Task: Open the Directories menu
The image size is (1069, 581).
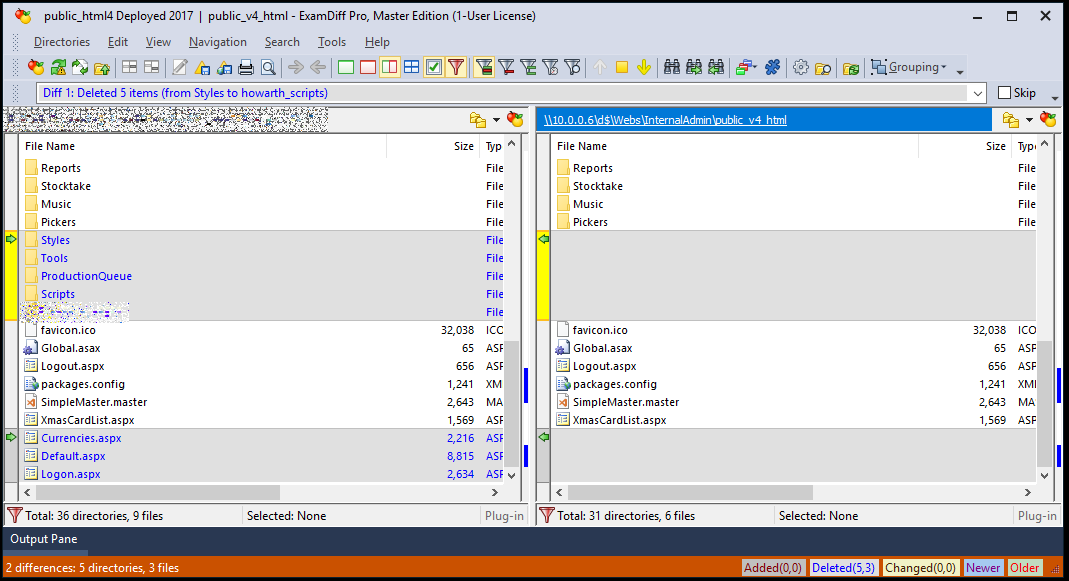Action: point(61,42)
